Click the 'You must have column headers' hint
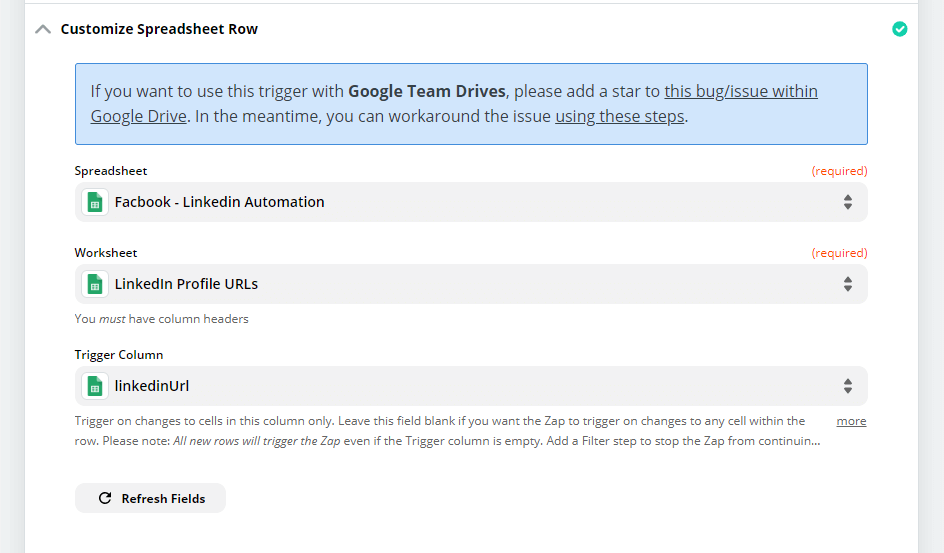The width and height of the screenshot is (944, 553). coord(161,319)
